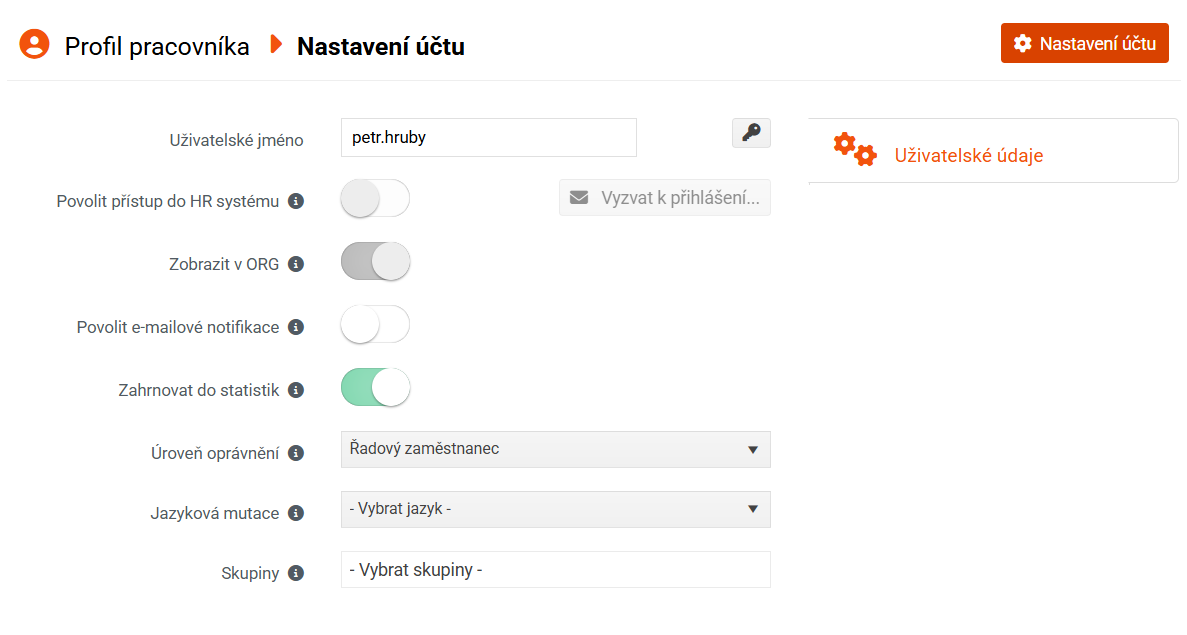Click info icon beside Jazyková mutace

[296, 513]
